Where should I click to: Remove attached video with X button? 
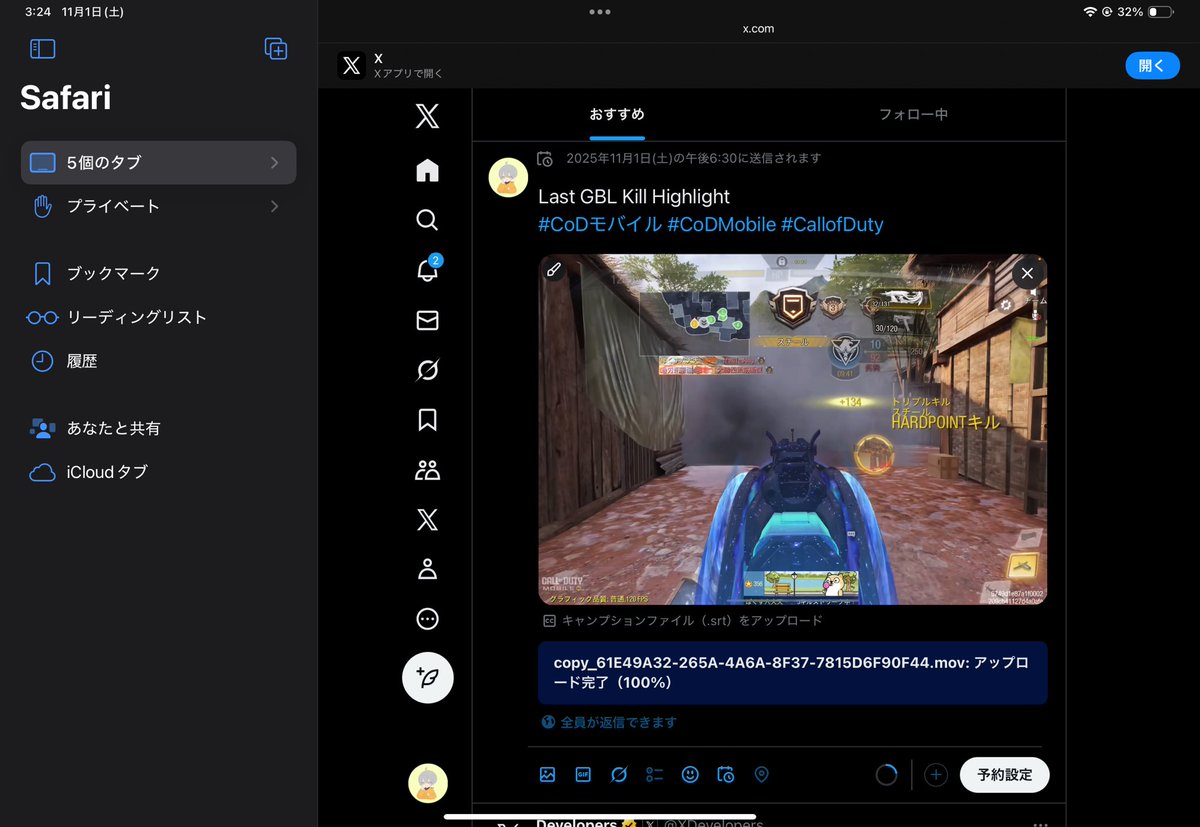[1027, 272]
